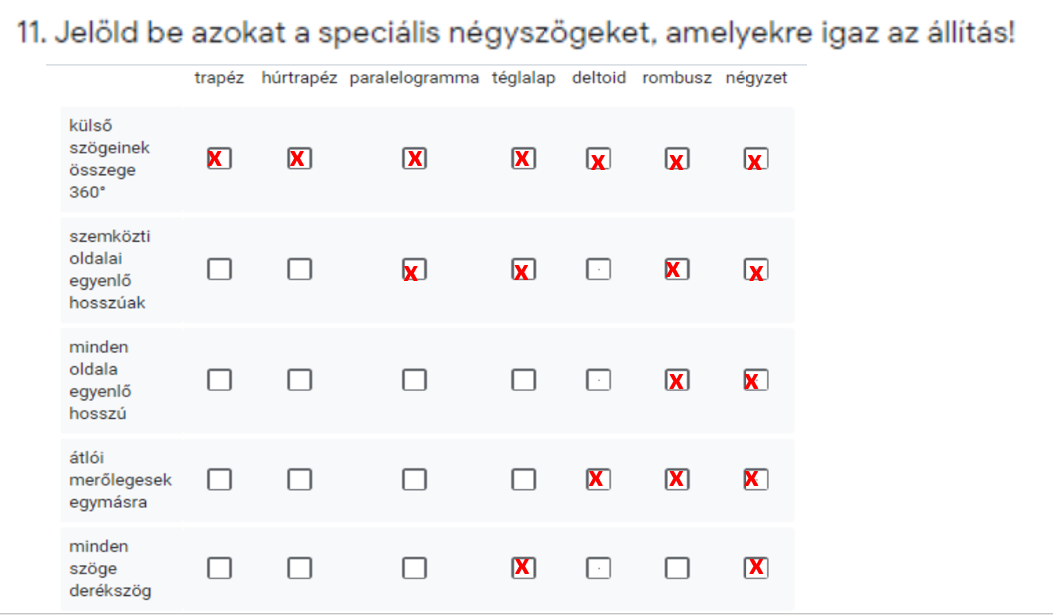Check húrtrapéz for 'minden oldala egyenlő hosszú'
The width and height of the screenshot is (1053, 615).
pyautogui.click(x=299, y=380)
